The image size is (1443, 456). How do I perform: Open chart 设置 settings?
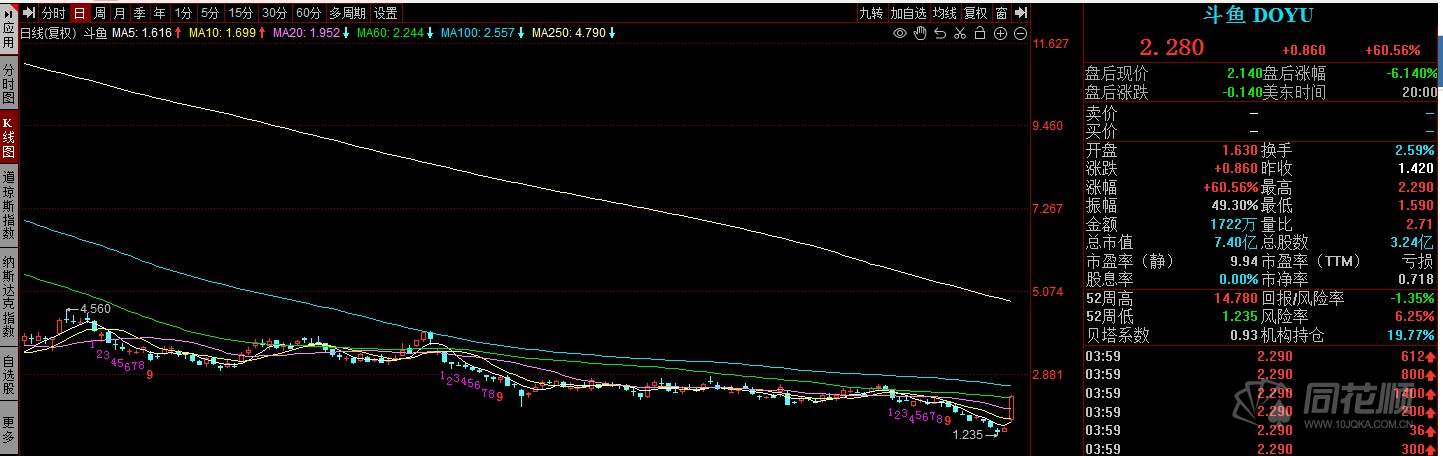tap(385, 13)
